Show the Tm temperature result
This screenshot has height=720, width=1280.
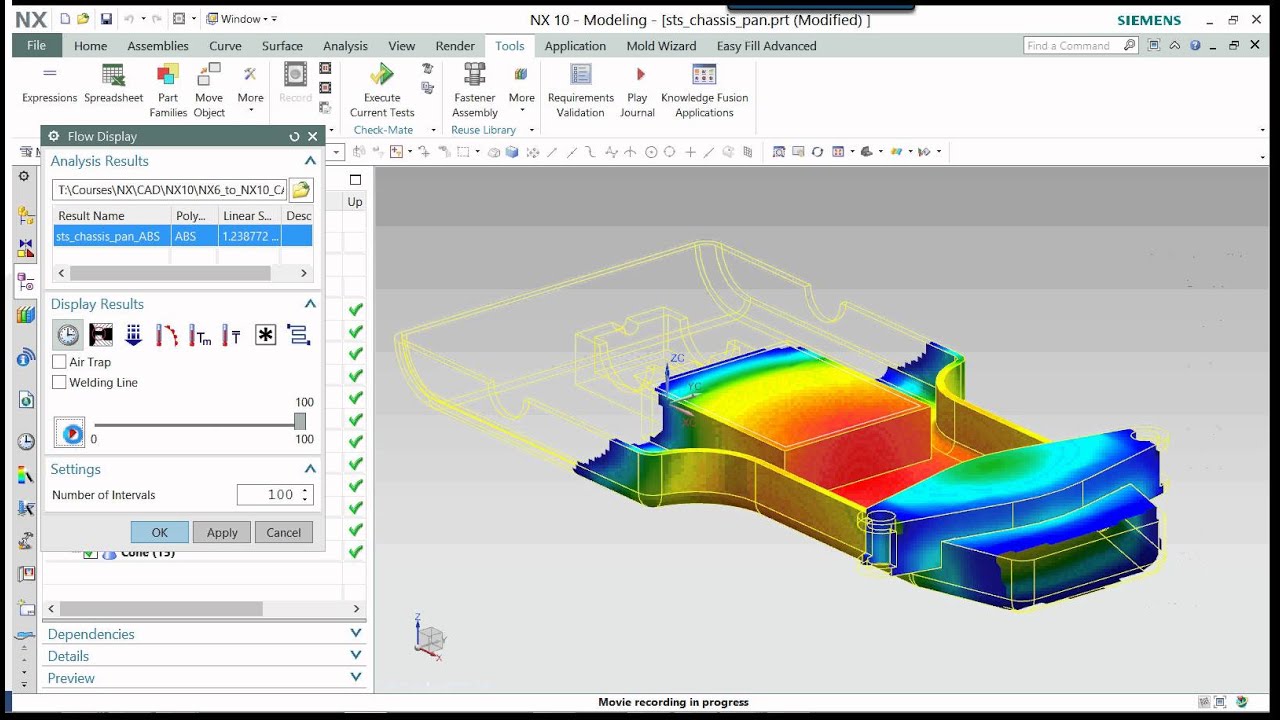[x=200, y=335]
